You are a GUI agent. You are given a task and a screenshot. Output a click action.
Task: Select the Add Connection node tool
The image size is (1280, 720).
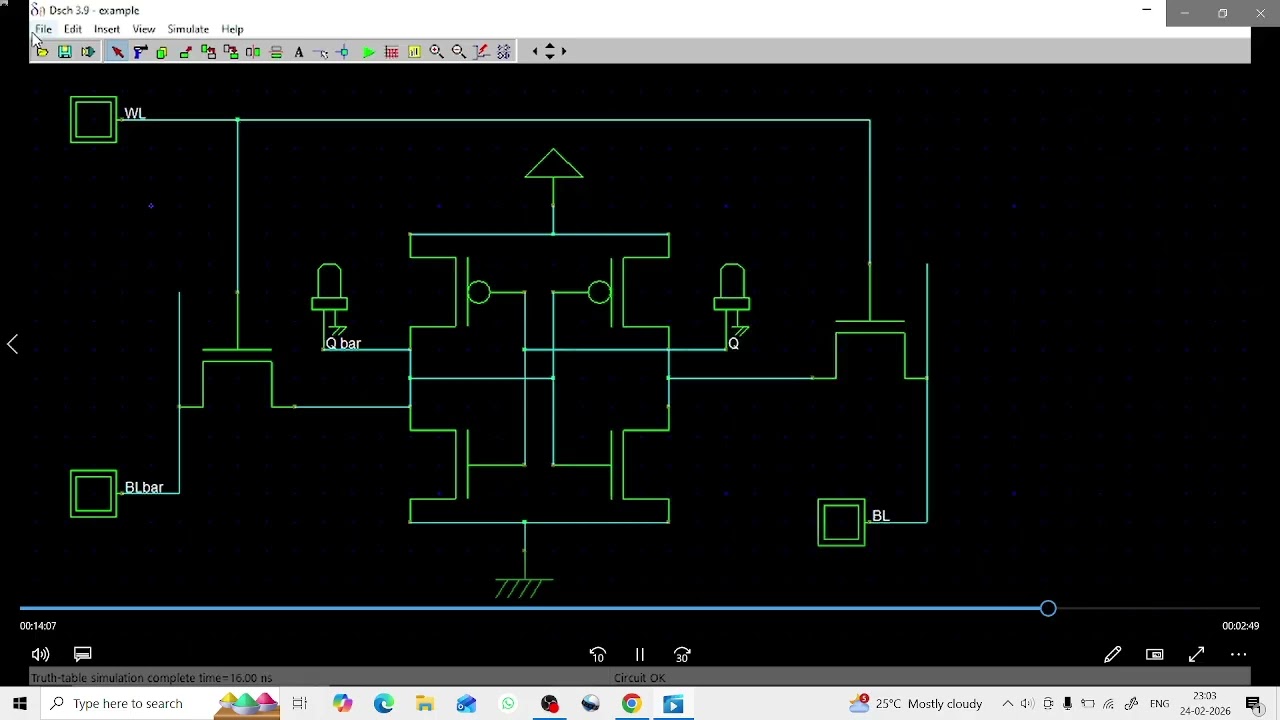(343, 51)
